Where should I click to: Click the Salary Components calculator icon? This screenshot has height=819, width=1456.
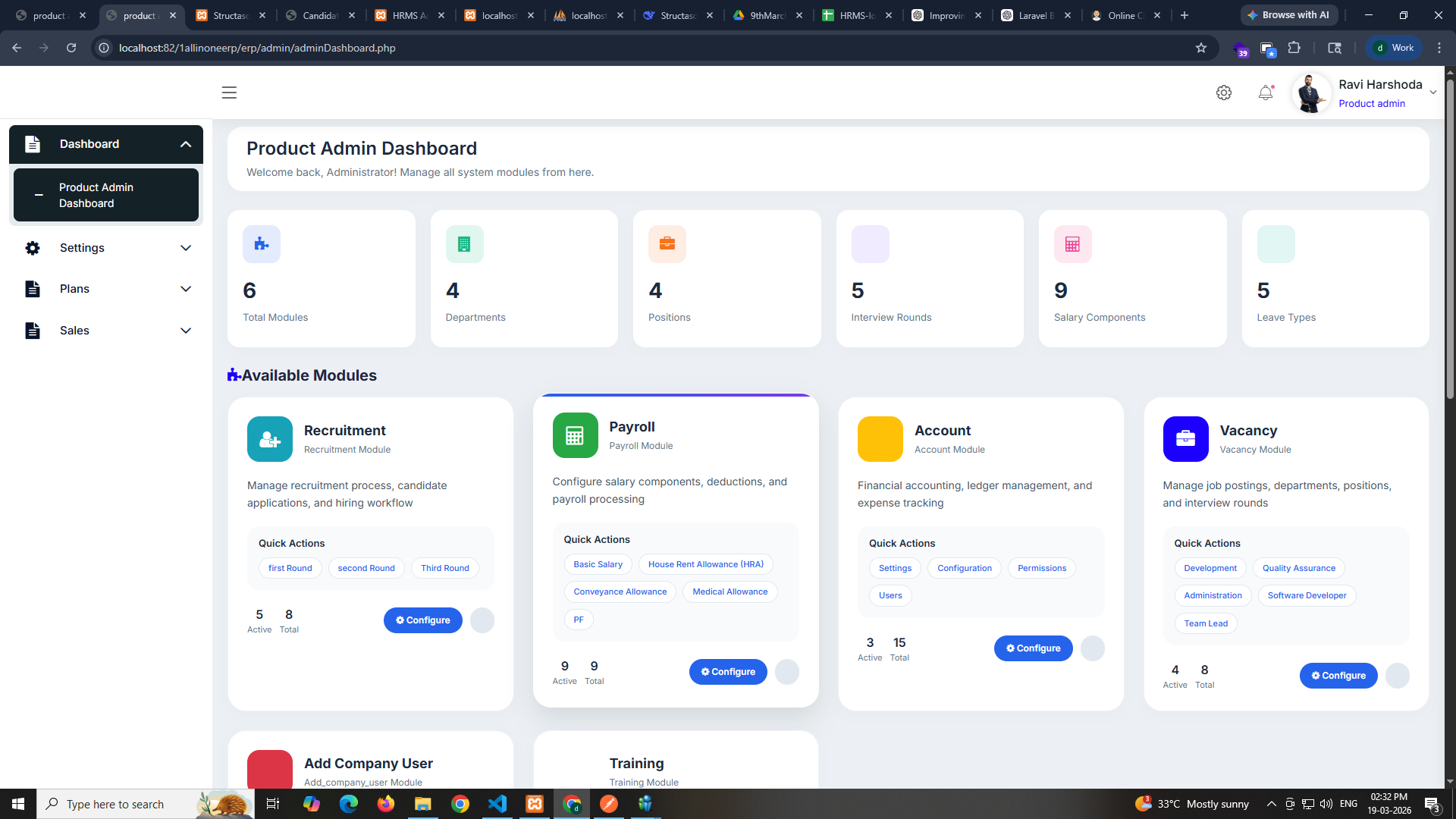pos(1073,244)
